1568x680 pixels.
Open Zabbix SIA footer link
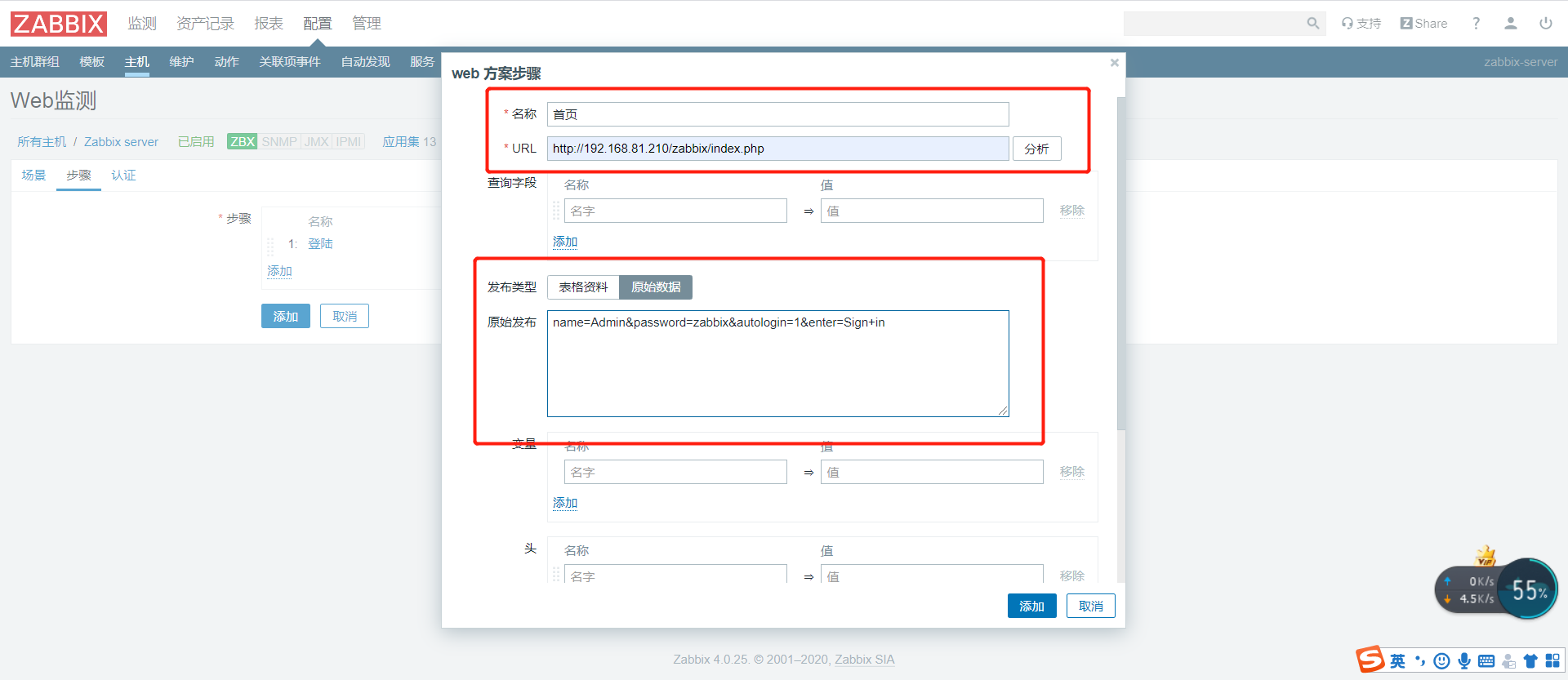coord(865,660)
